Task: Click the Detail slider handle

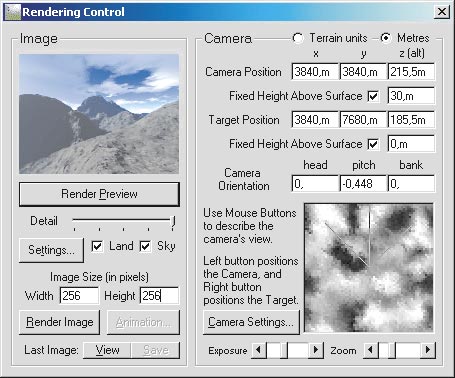Action: tap(173, 222)
